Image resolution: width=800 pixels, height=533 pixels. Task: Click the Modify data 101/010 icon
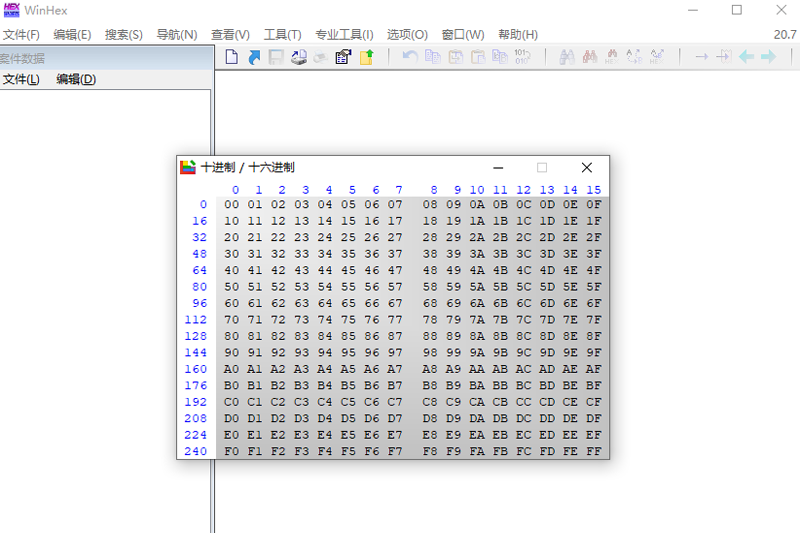point(522,57)
